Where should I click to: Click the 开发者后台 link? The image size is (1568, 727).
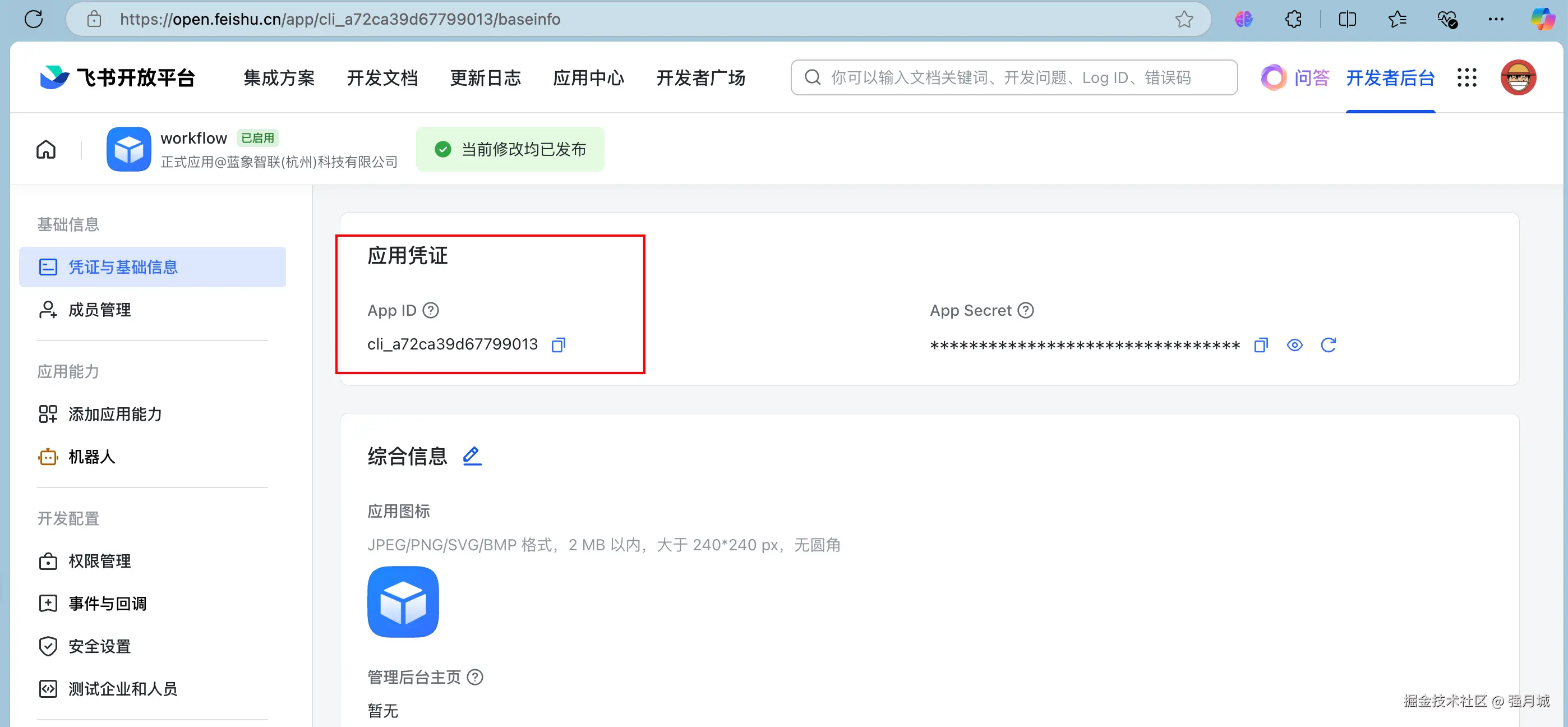pos(1390,78)
